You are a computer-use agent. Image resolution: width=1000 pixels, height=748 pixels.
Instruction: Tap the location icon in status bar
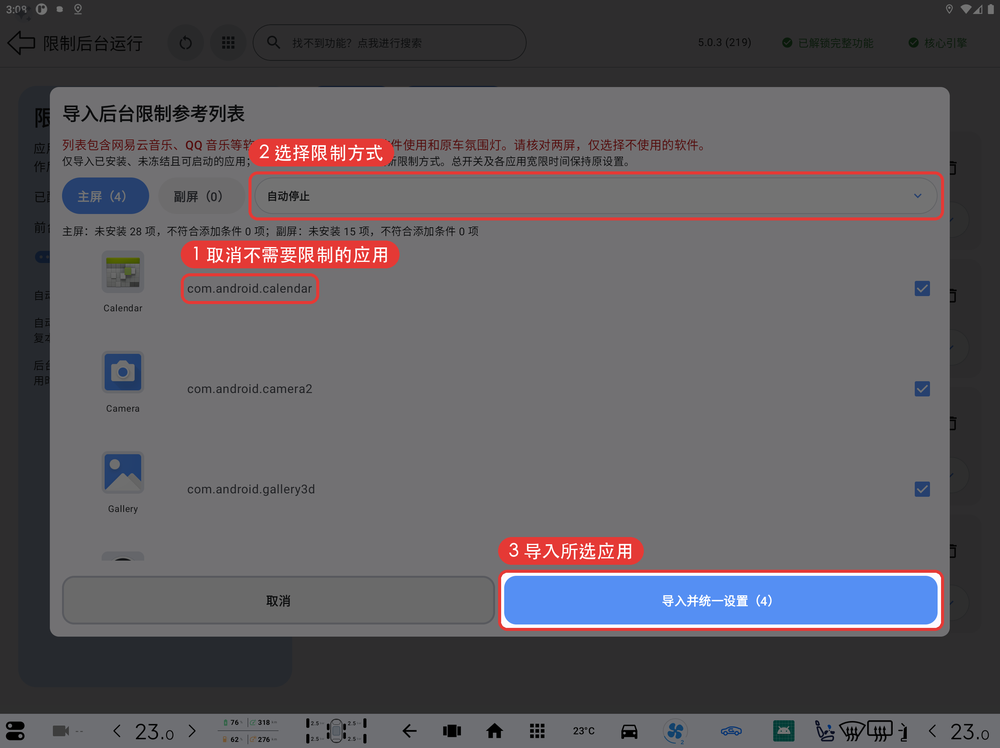click(949, 9)
